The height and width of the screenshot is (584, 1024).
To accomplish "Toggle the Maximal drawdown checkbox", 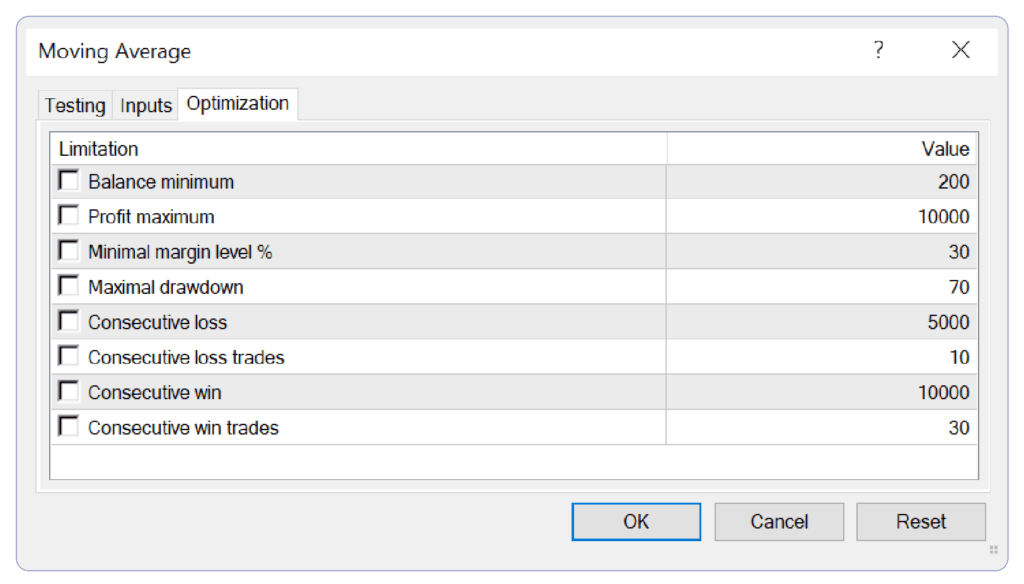I will click(x=69, y=286).
